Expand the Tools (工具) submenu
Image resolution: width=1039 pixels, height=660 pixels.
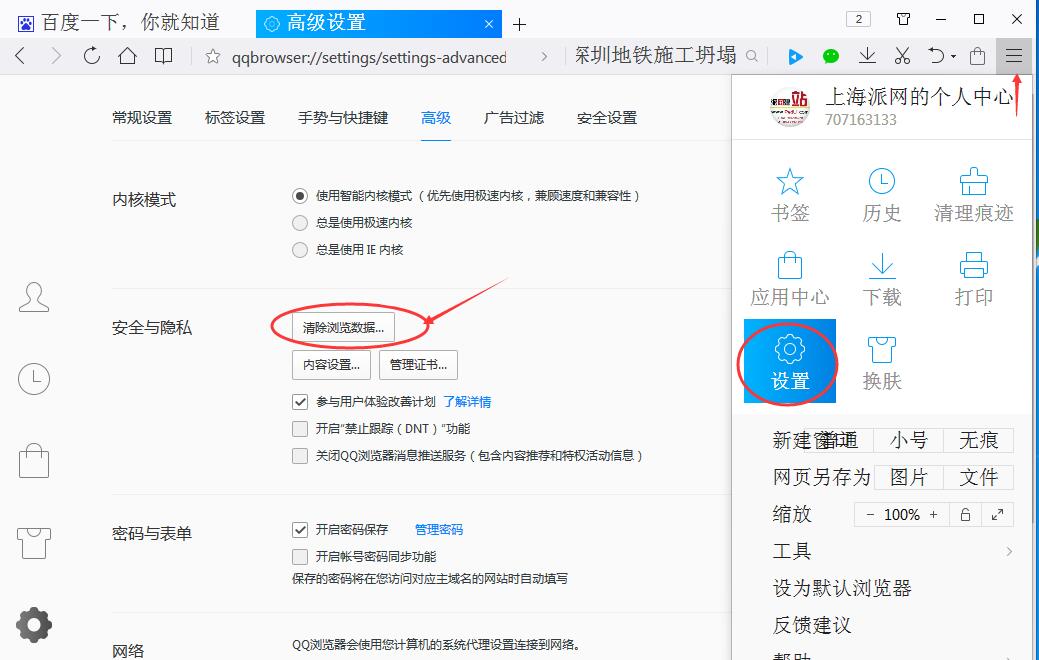coord(892,551)
